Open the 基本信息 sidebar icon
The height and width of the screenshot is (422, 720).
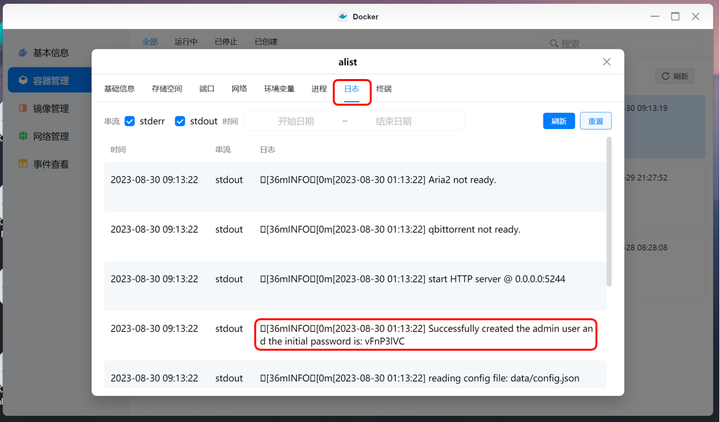[x=23, y=52]
